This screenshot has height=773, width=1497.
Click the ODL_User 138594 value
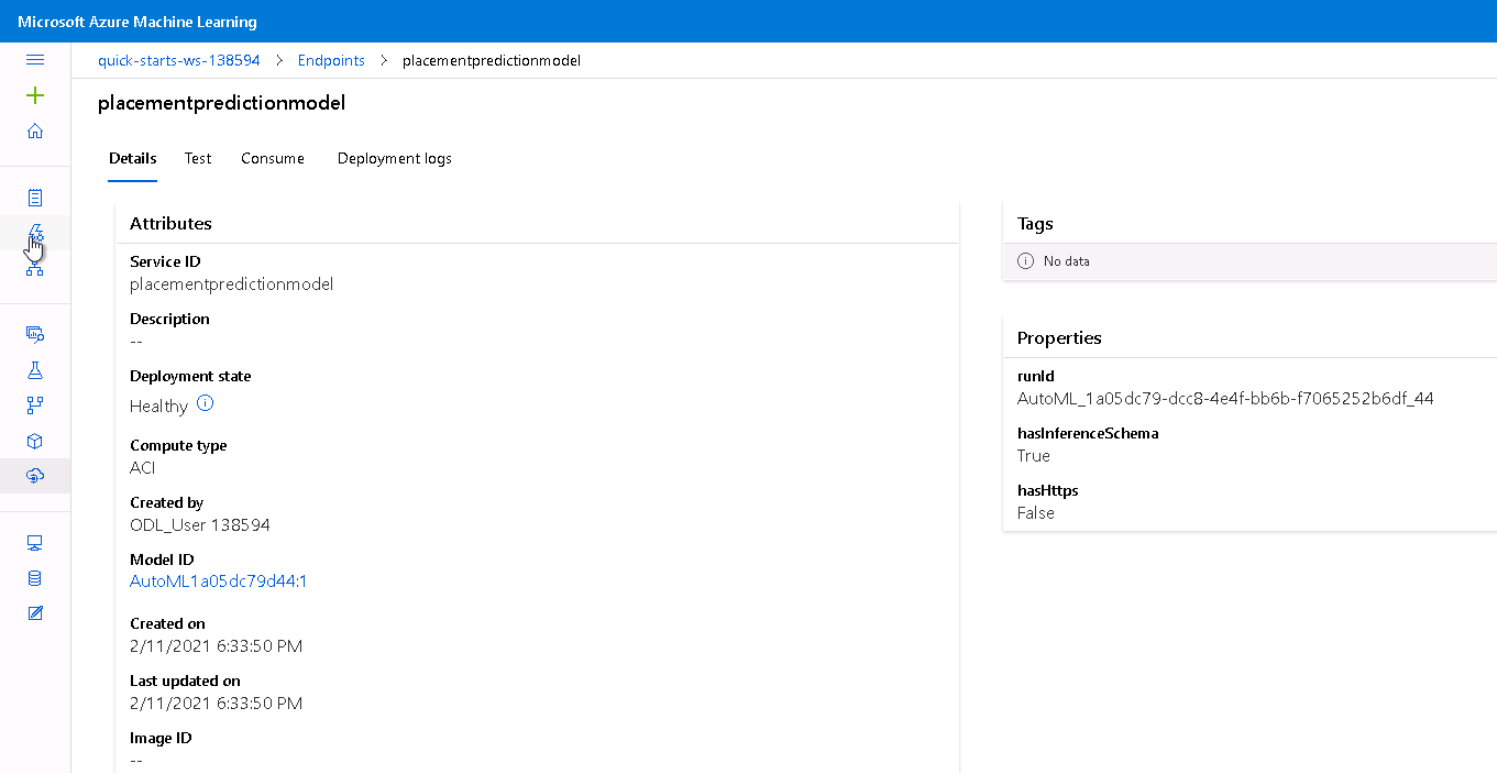point(200,524)
